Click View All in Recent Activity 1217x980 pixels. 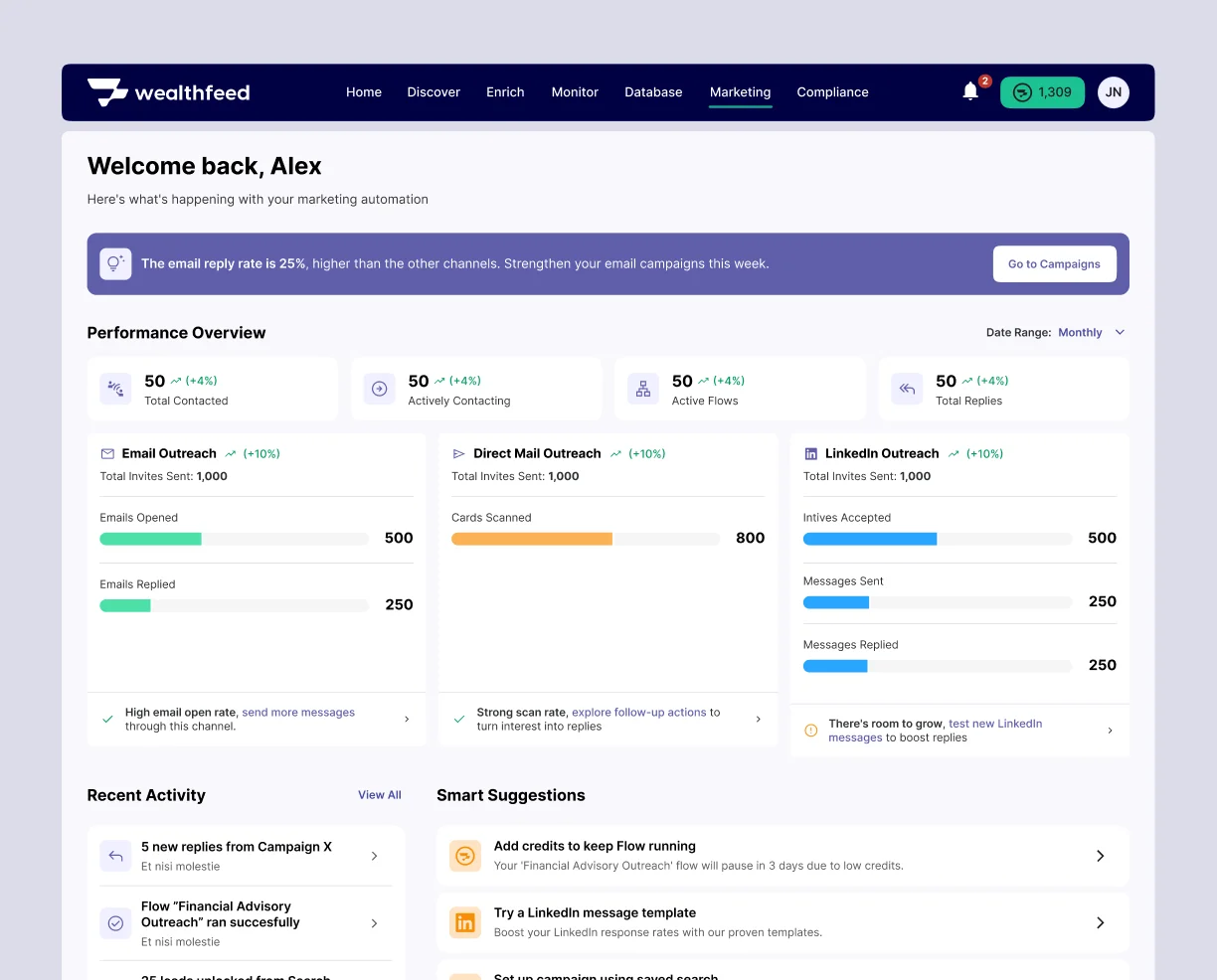click(x=380, y=795)
